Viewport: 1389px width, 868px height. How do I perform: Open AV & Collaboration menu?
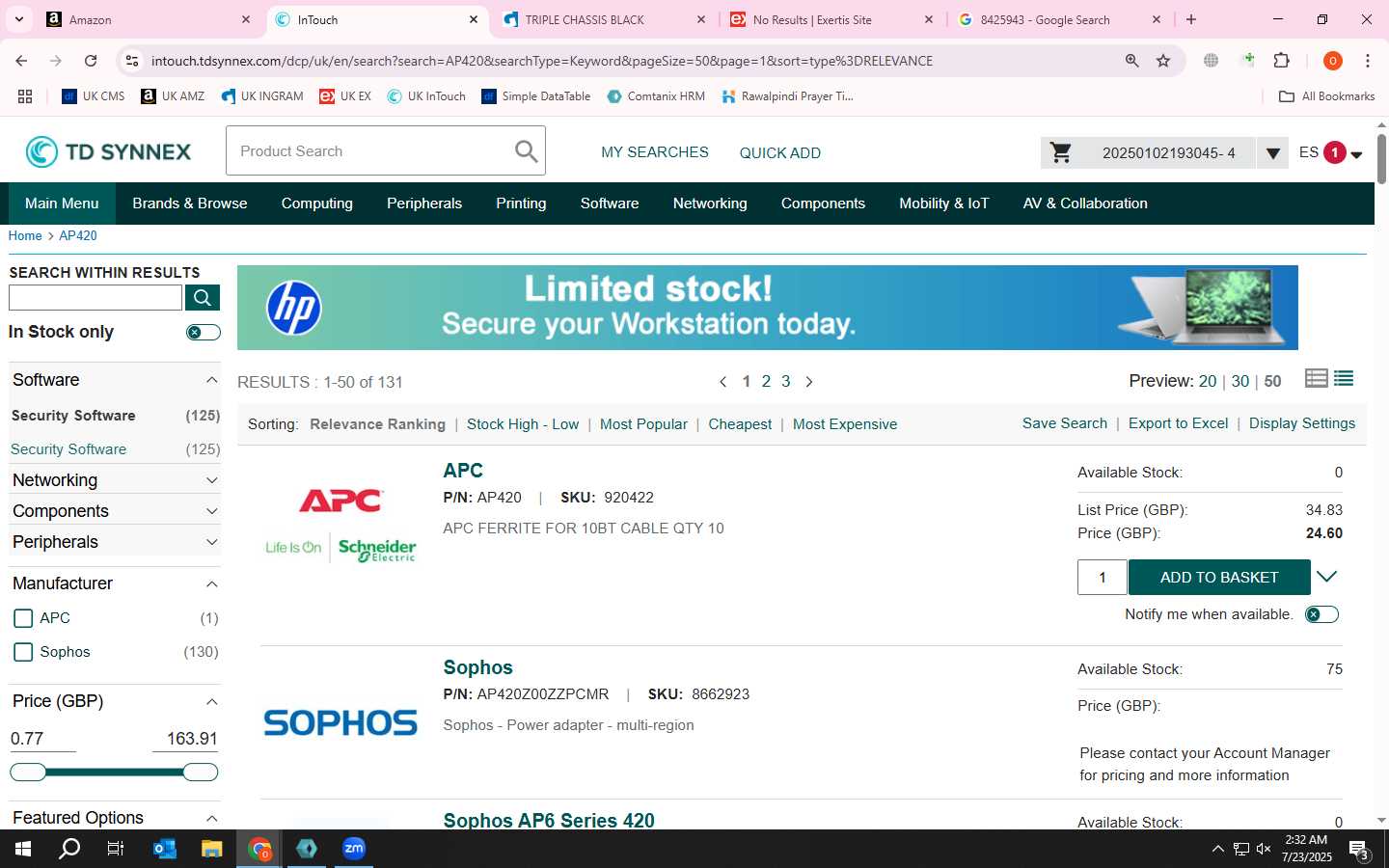(x=1085, y=203)
